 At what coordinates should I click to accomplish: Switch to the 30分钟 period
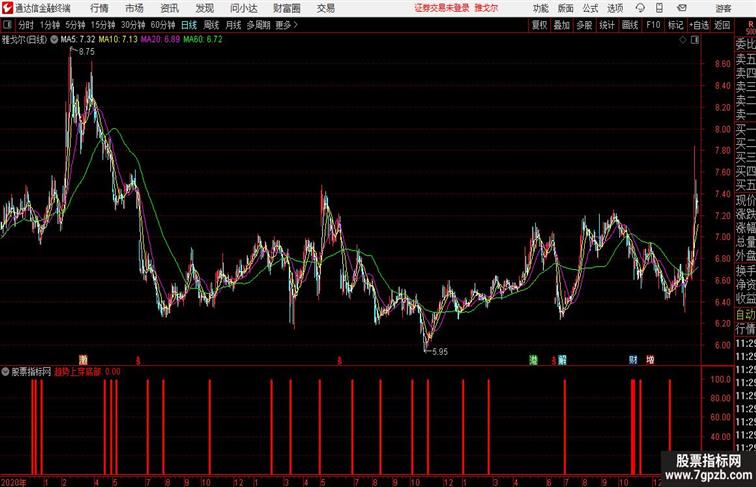(x=133, y=25)
